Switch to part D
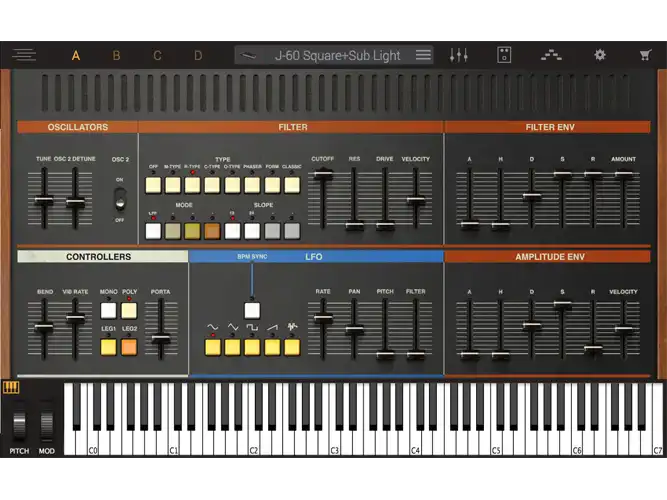Viewport: 667px width, 500px height. point(198,55)
